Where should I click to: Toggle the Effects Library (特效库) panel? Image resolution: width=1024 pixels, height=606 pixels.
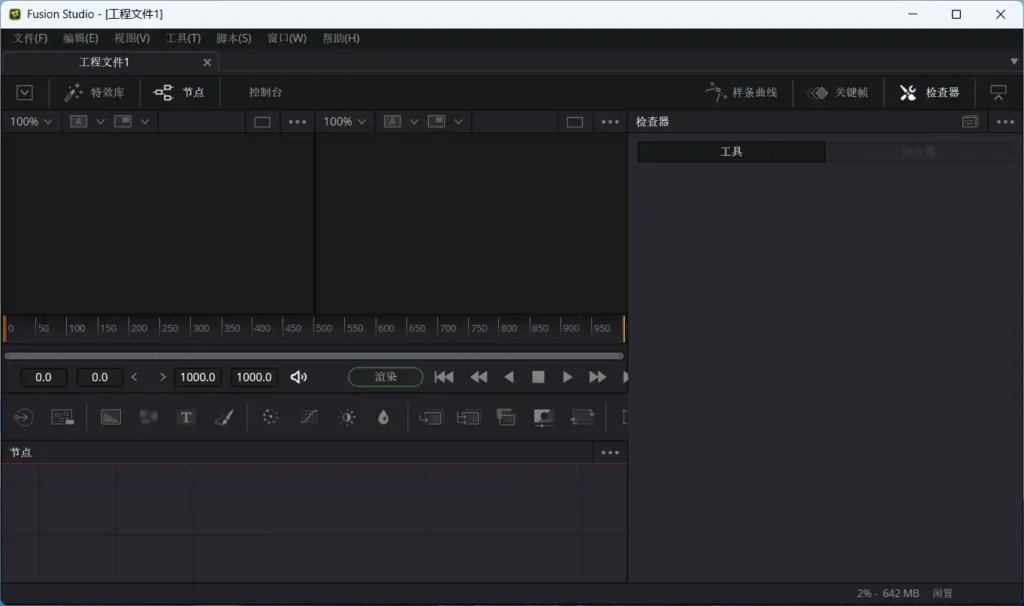click(x=94, y=93)
